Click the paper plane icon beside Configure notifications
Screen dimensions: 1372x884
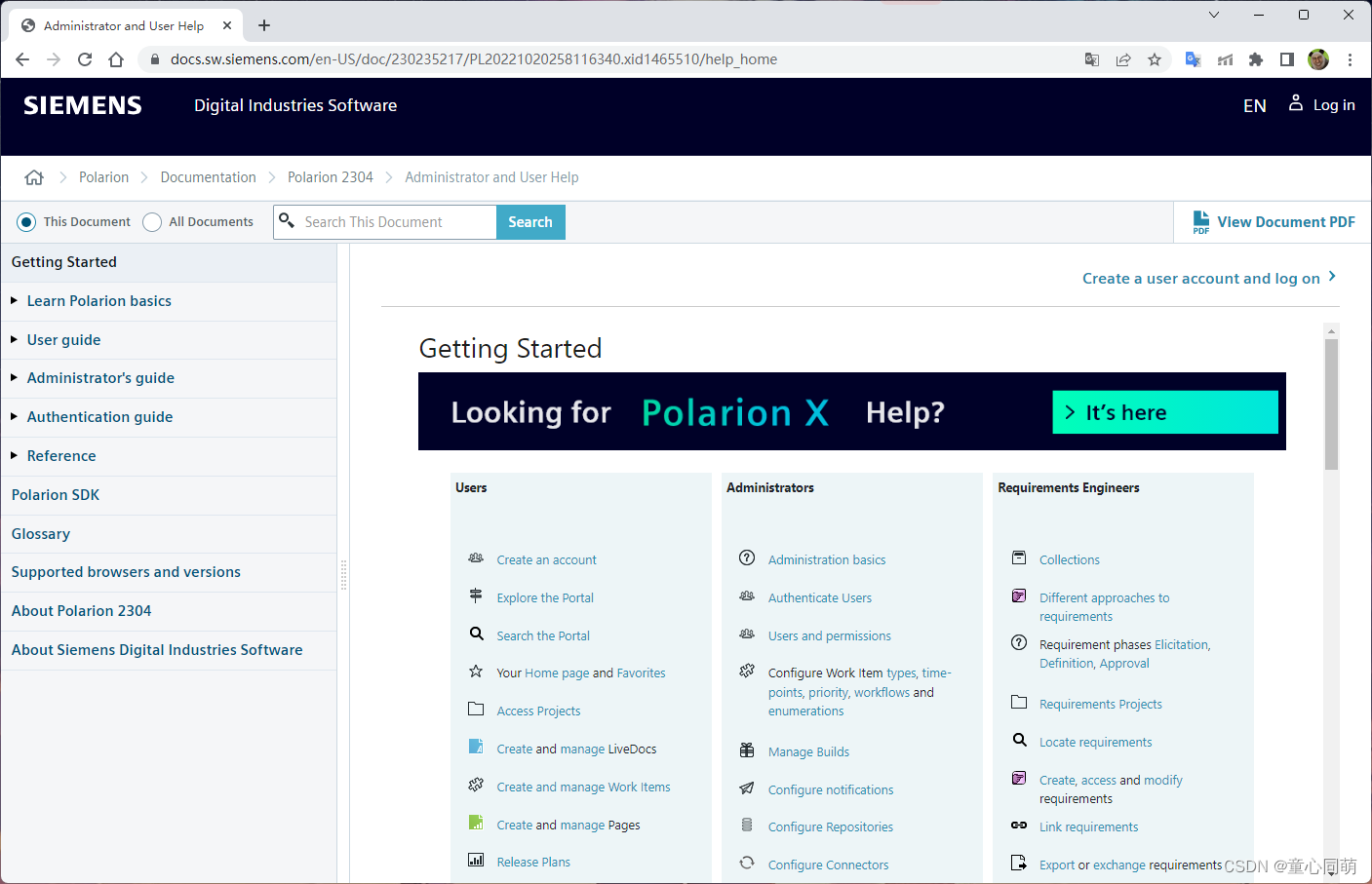pos(747,788)
